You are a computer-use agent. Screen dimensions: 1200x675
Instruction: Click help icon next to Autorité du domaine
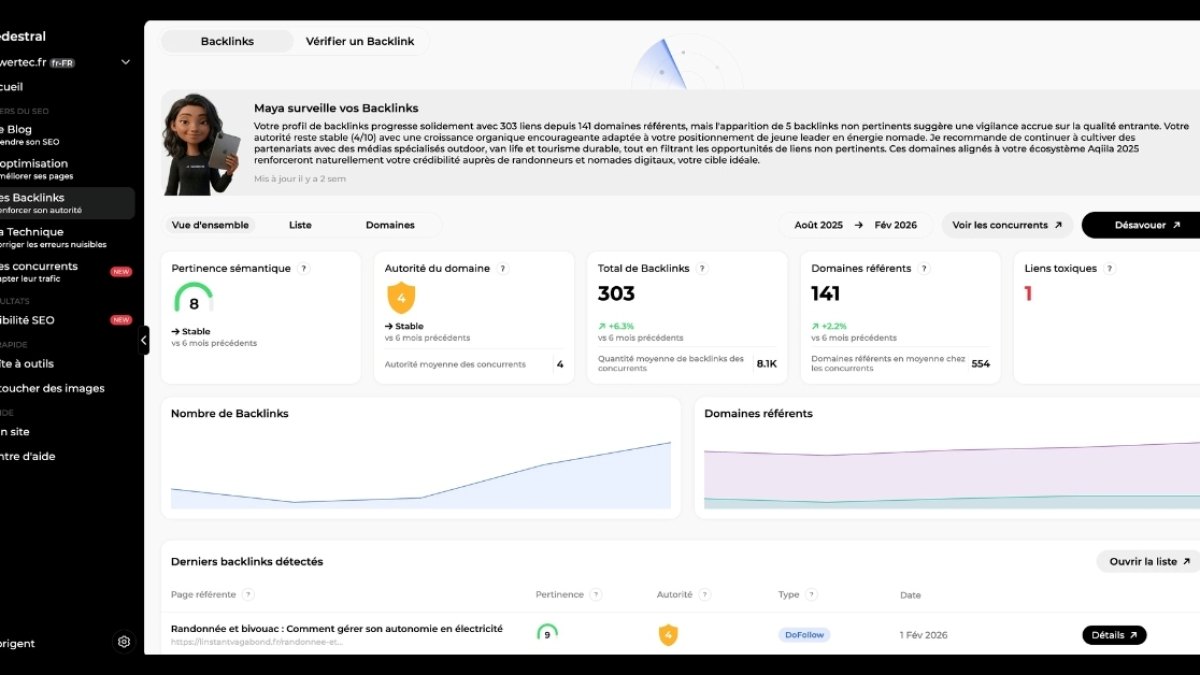coord(503,268)
